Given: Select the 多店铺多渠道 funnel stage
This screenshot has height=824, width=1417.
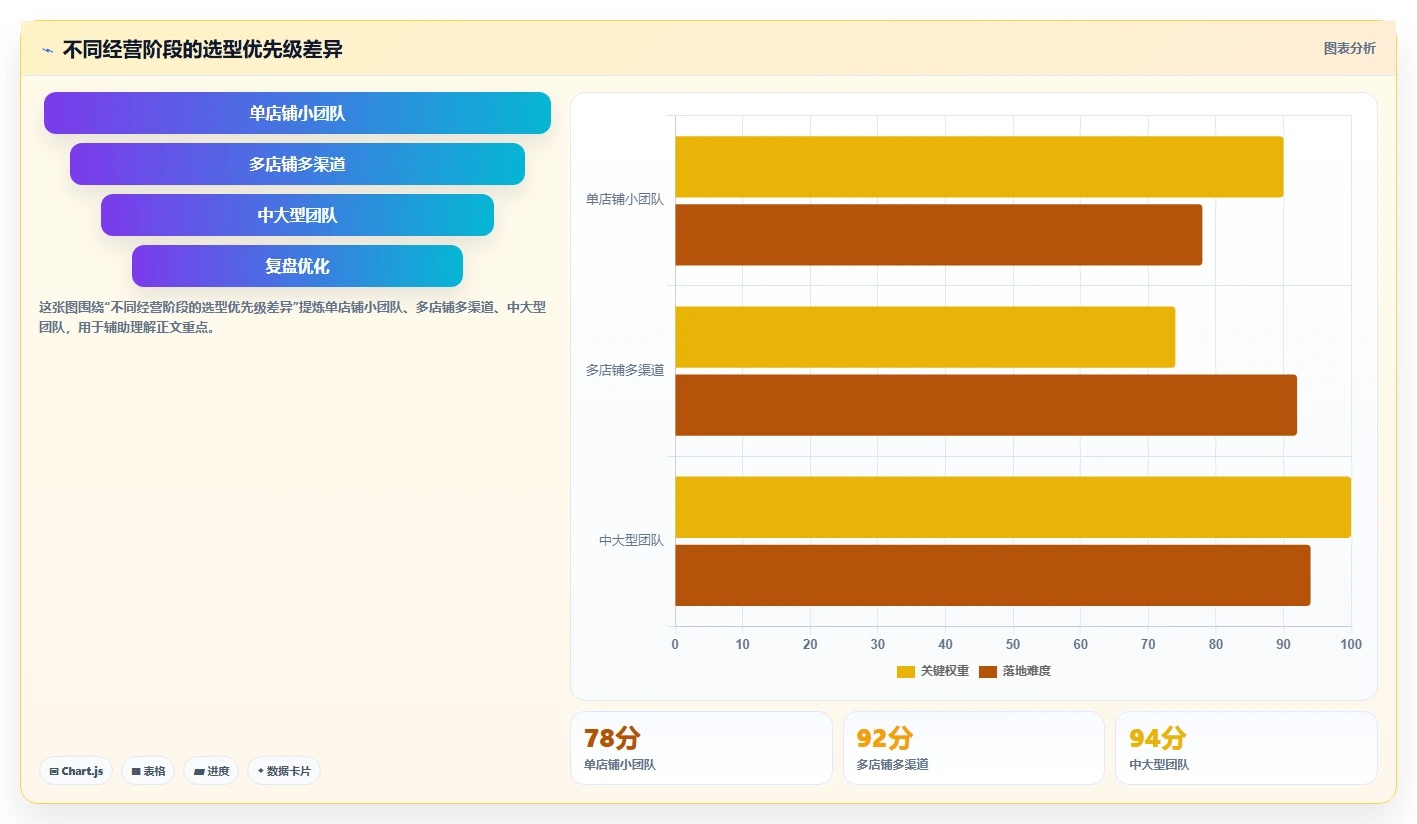Looking at the screenshot, I should (x=297, y=164).
